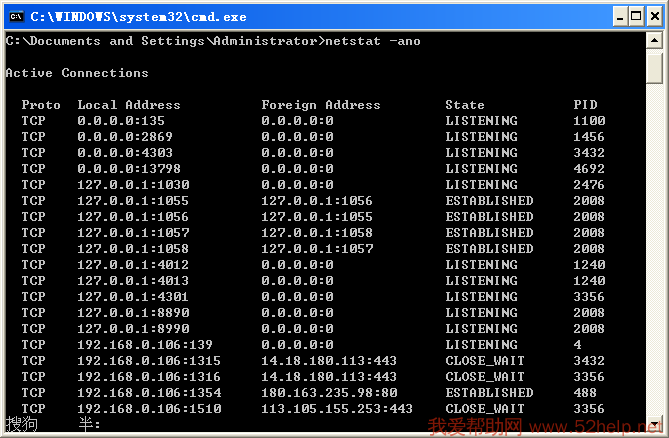
Task: Click the Active Connections heading
Action: [76, 73]
